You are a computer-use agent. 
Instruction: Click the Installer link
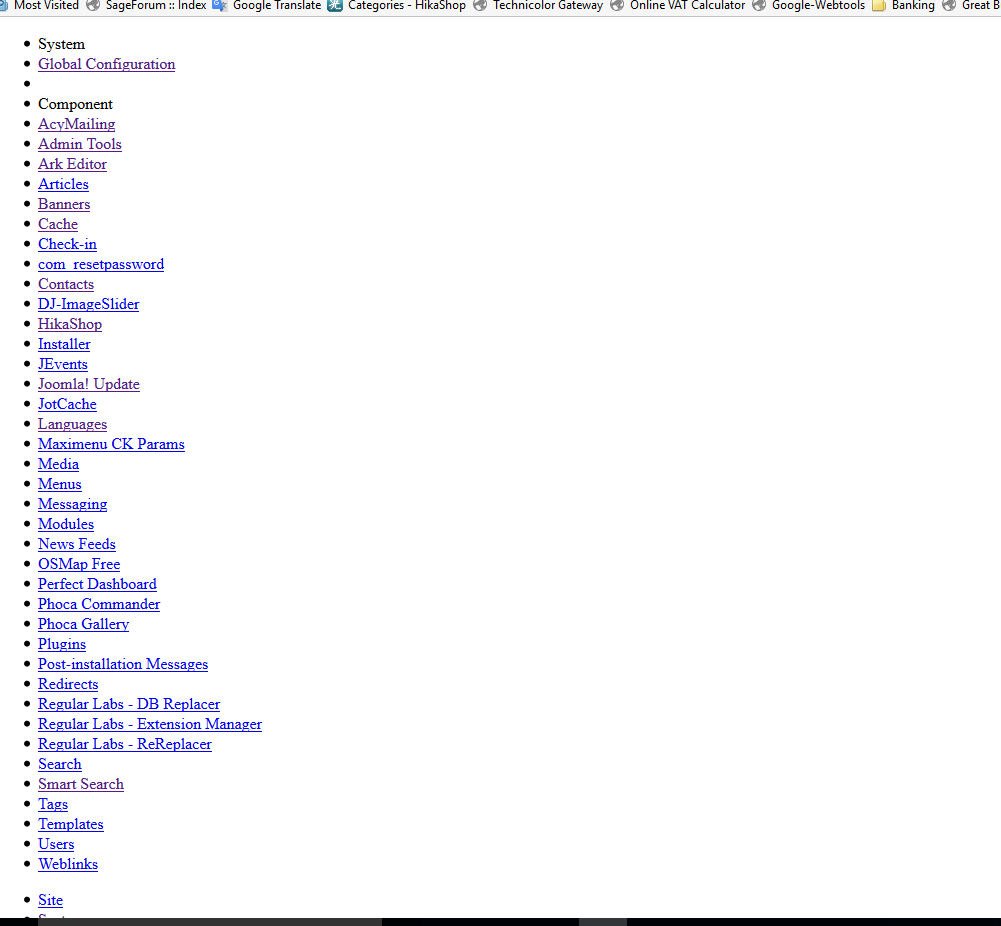tap(64, 344)
